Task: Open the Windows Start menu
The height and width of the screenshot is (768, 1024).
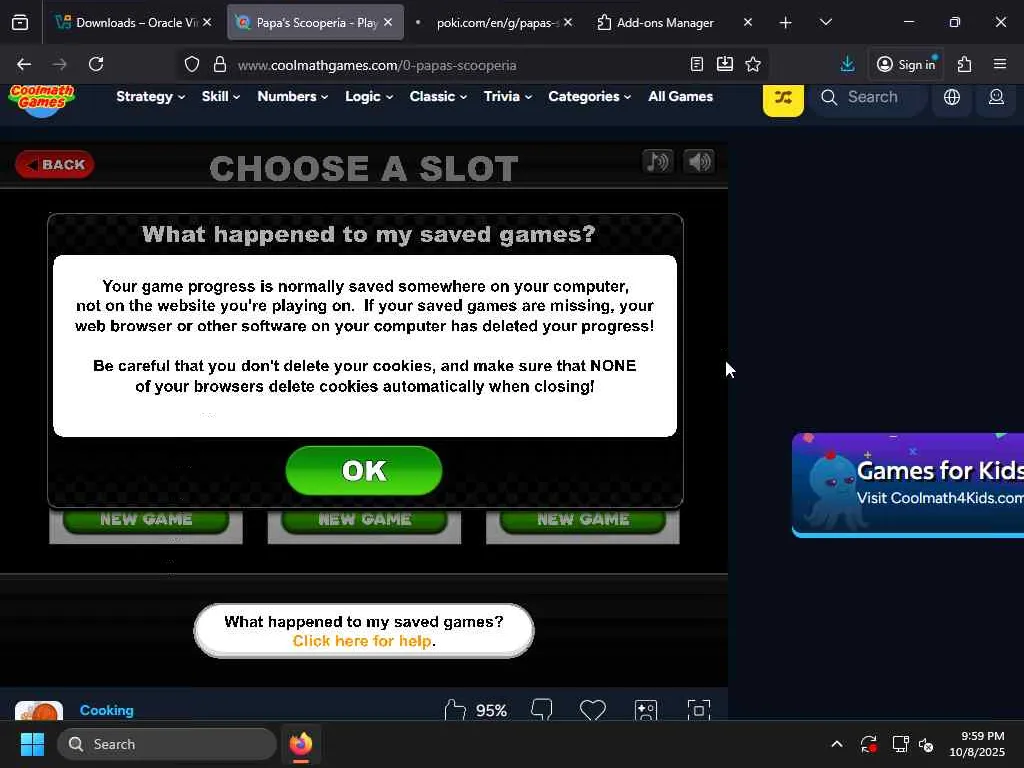Action: click(32, 744)
